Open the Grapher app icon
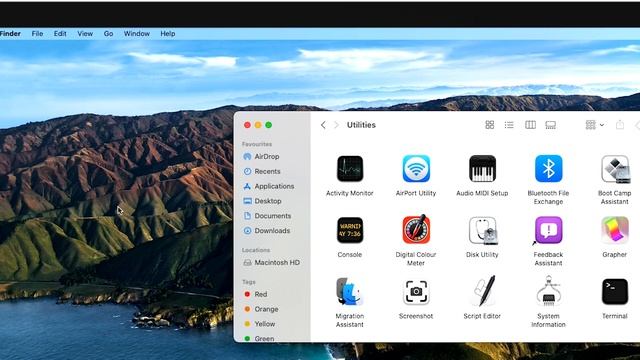The height and width of the screenshot is (360, 640). click(615, 230)
